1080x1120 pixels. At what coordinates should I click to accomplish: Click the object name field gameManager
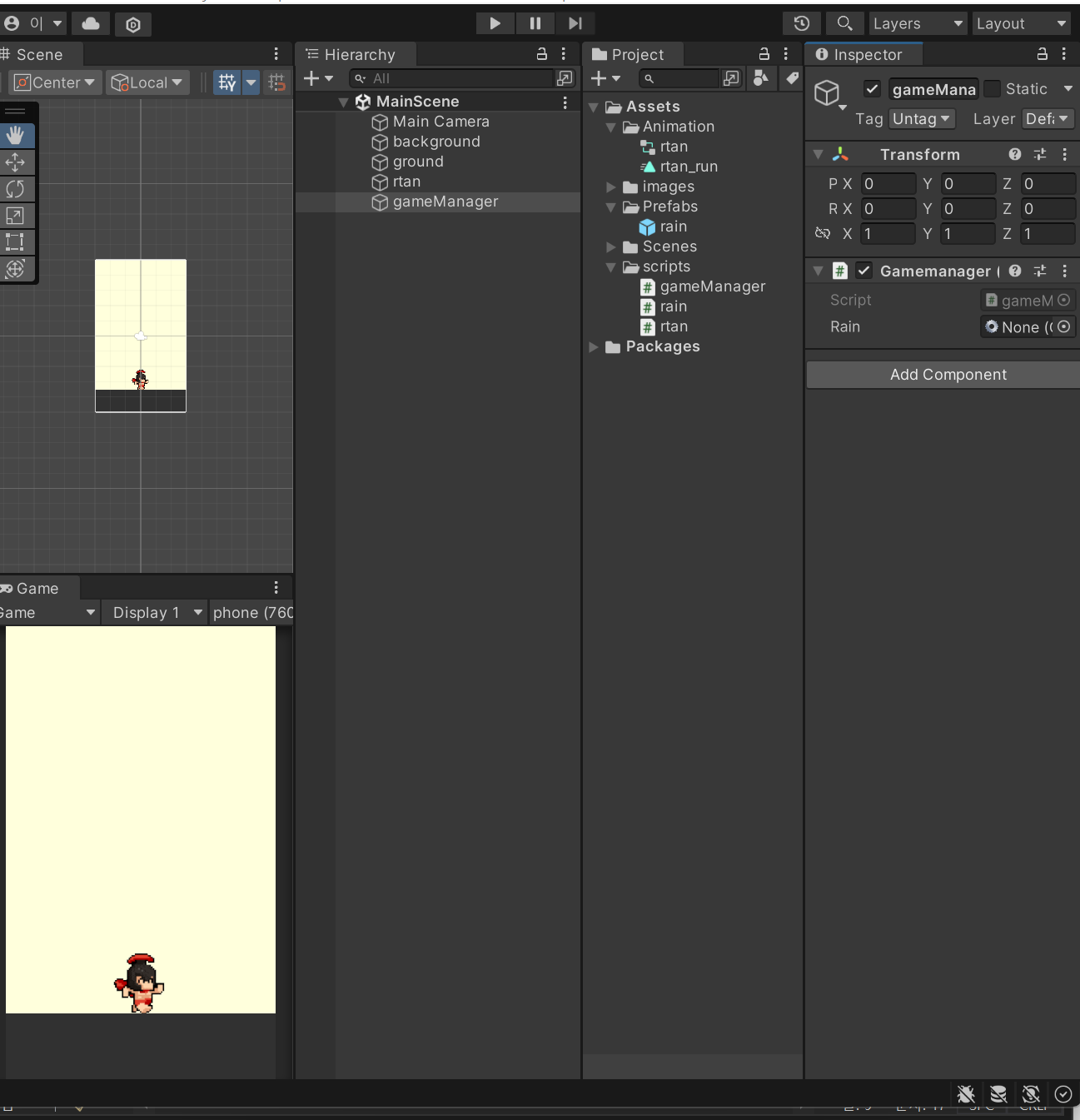pyautogui.click(x=933, y=89)
